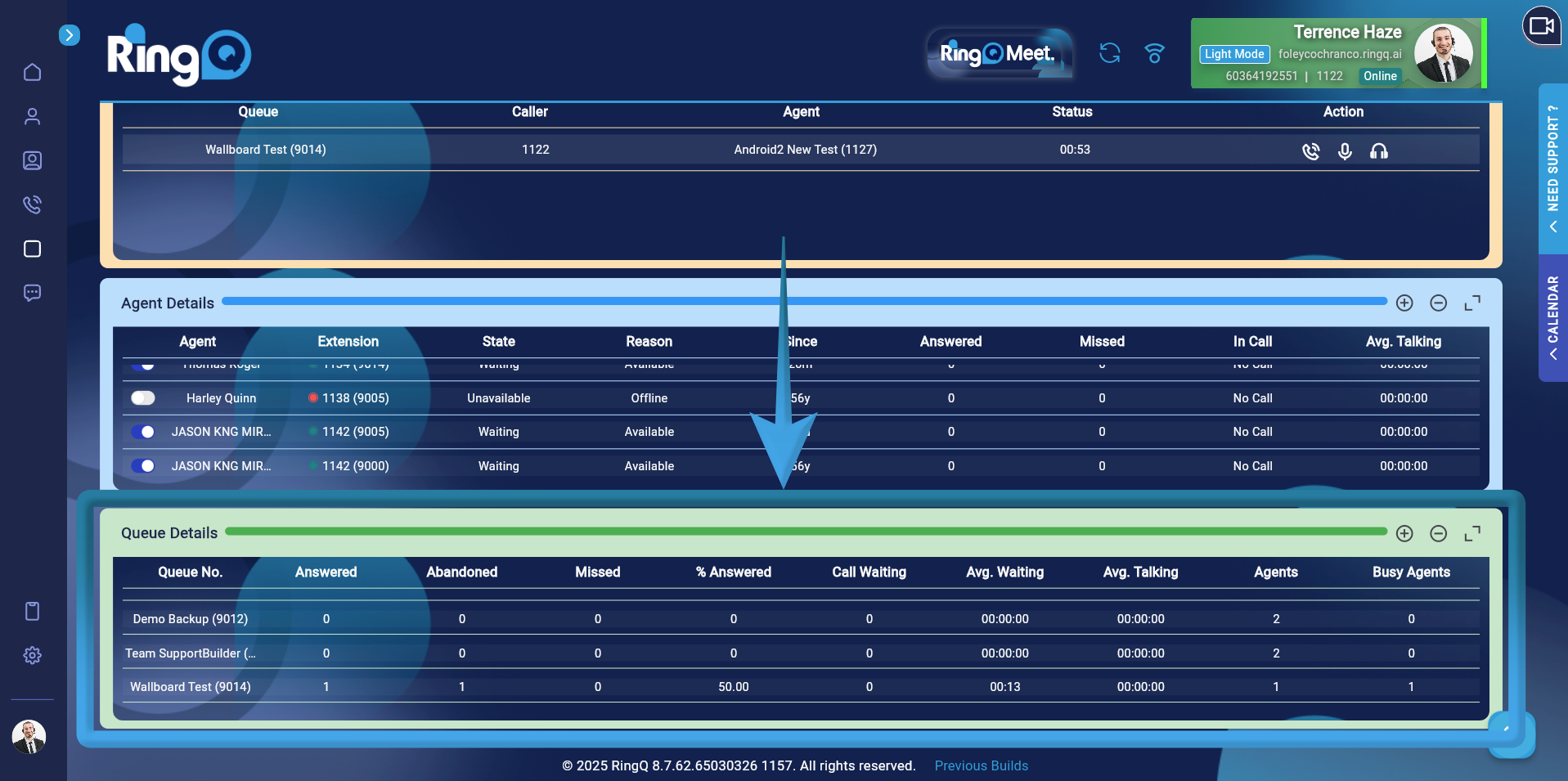The width and height of the screenshot is (1568, 781).
Task: Expand the Queue Details panel to fullscreen
Action: pos(1472,534)
